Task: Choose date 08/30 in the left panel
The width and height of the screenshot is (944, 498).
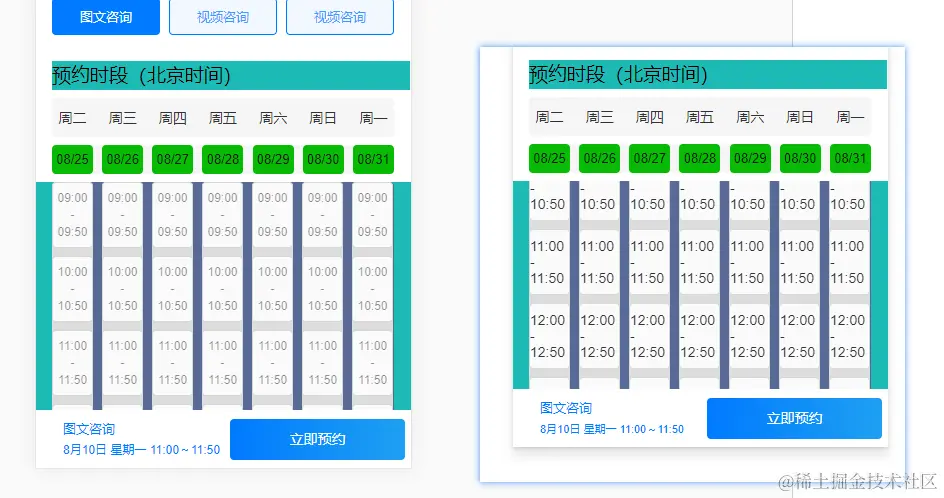Action: 323,160
